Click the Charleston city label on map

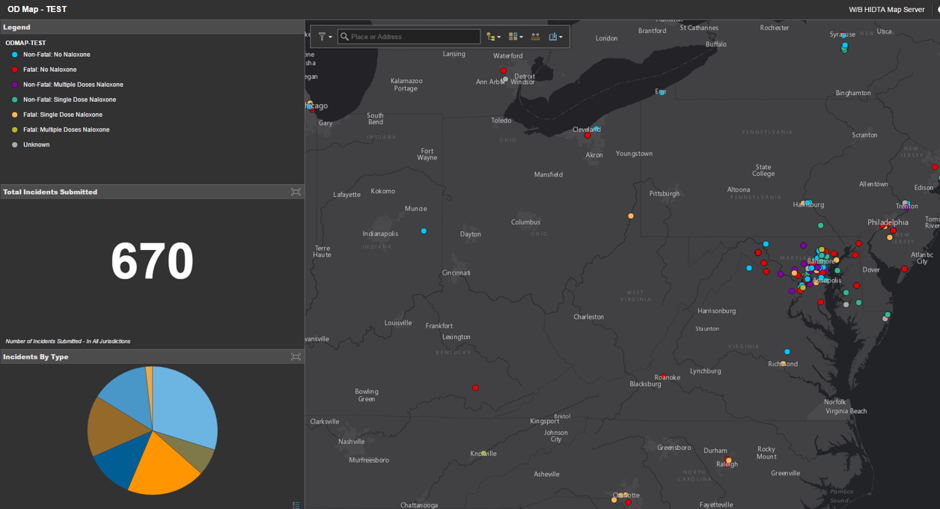click(x=589, y=317)
